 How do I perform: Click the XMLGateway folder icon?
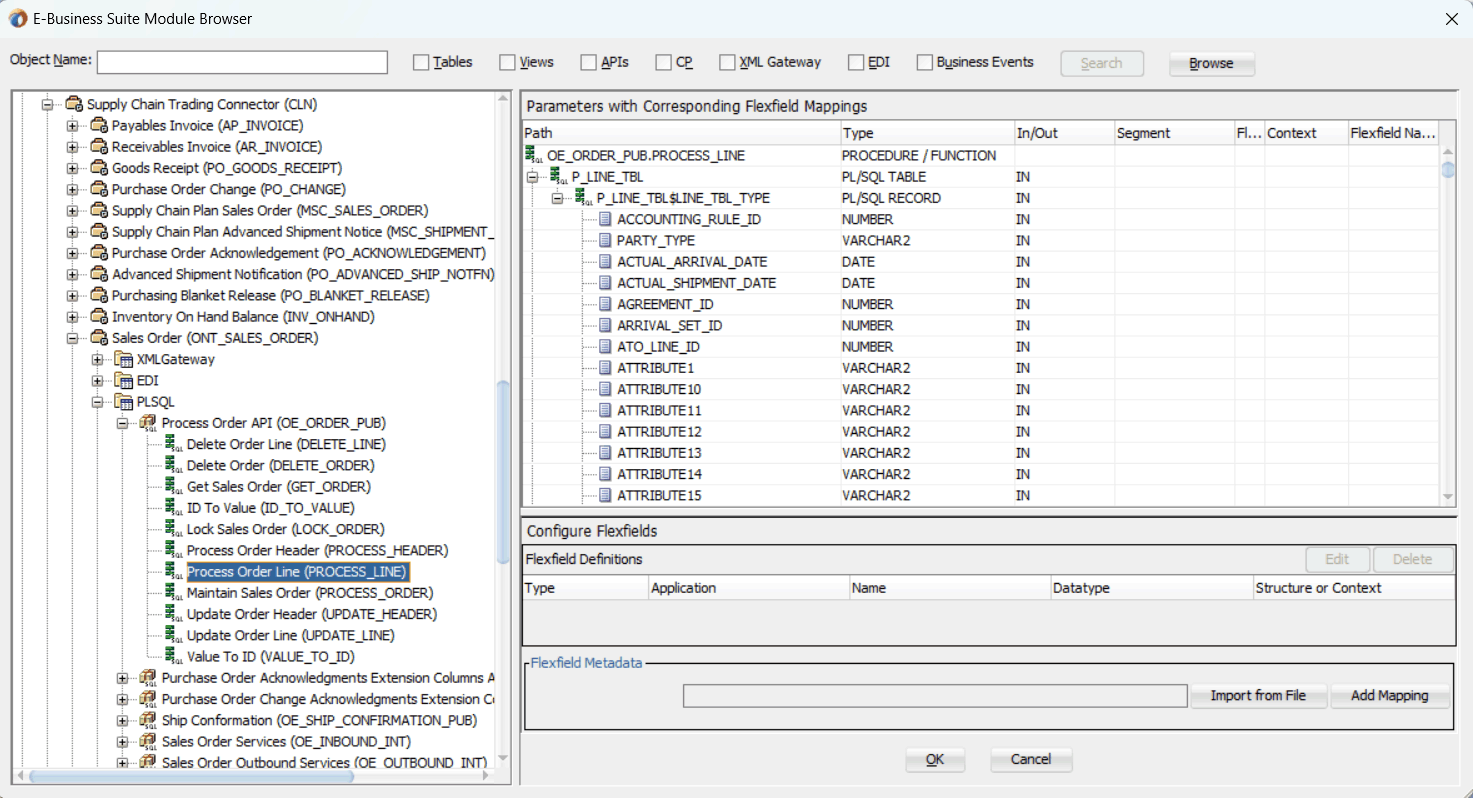tap(124, 360)
